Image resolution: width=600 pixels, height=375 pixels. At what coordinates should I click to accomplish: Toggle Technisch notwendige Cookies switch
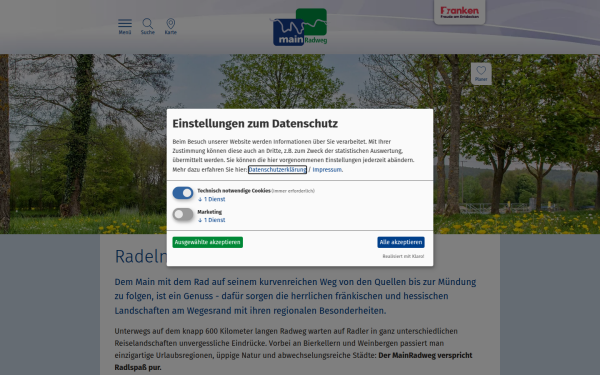[183, 193]
